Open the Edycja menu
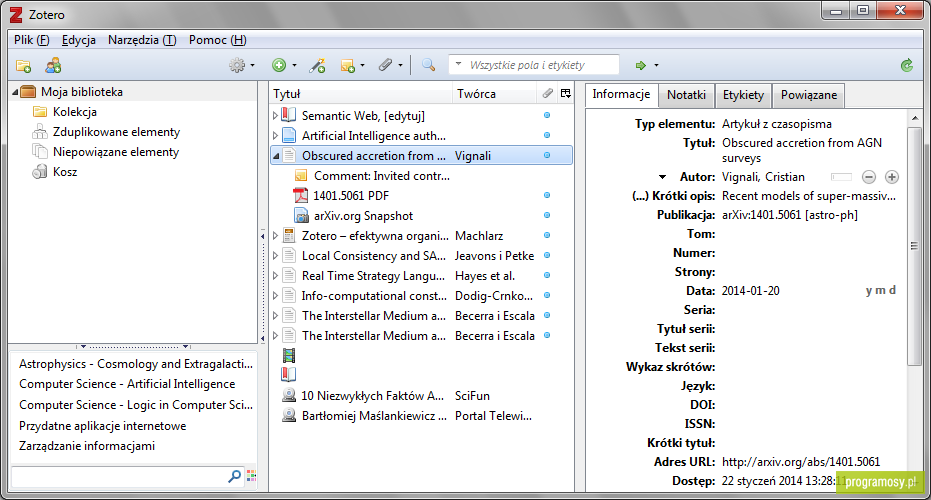 78,40
